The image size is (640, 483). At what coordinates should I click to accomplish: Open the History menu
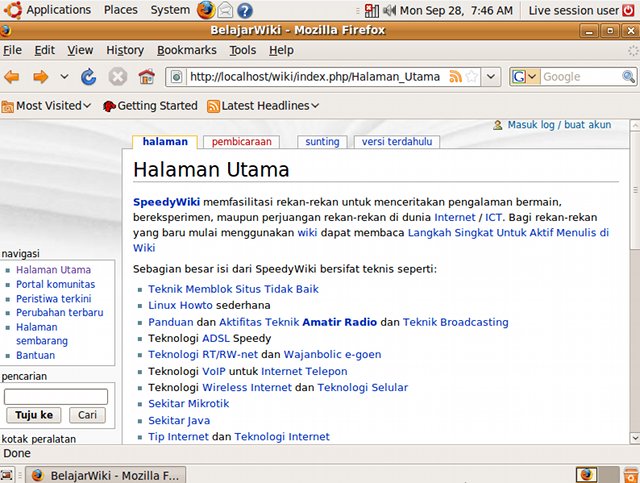(x=125, y=50)
